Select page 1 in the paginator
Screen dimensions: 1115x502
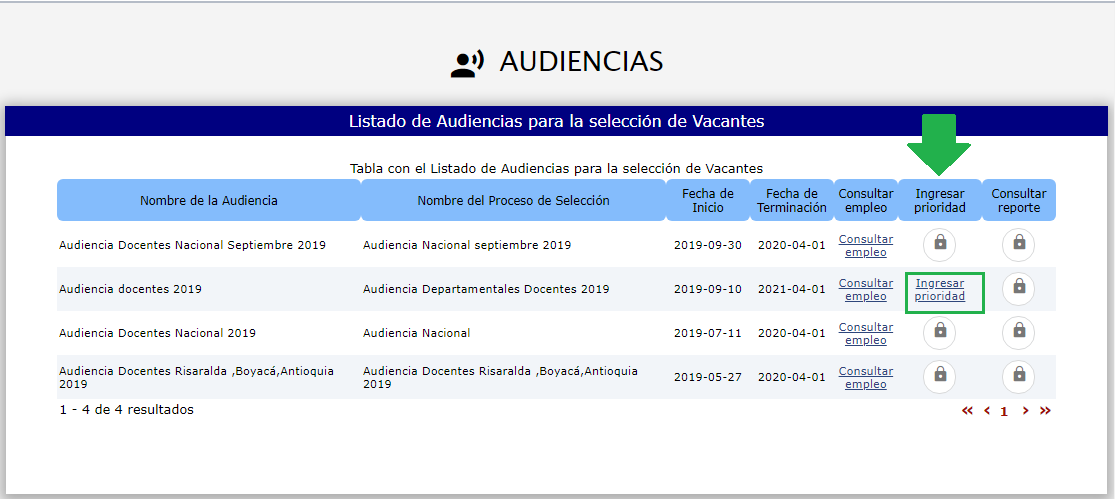pyautogui.click(x=1004, y=411)
